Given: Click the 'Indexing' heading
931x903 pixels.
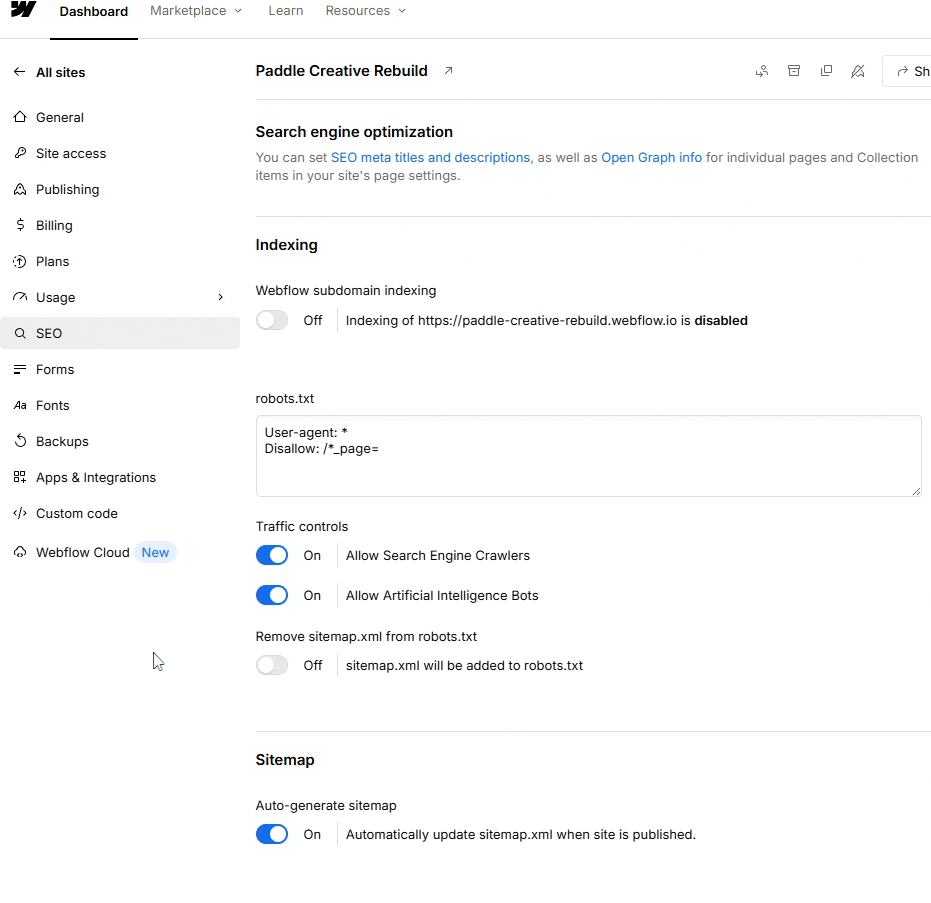Looking at the screenshot, I should coord(286,245).
